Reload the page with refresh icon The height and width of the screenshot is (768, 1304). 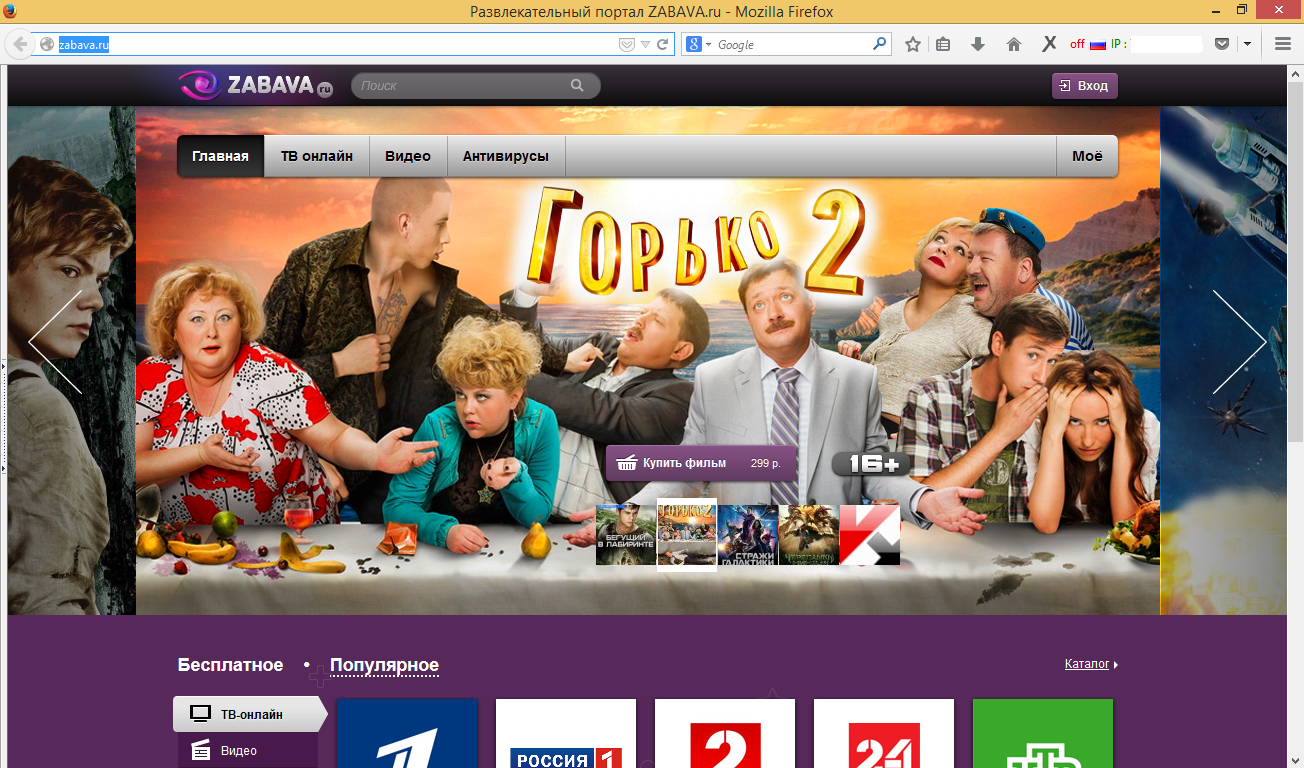click(x=662, y=44)
